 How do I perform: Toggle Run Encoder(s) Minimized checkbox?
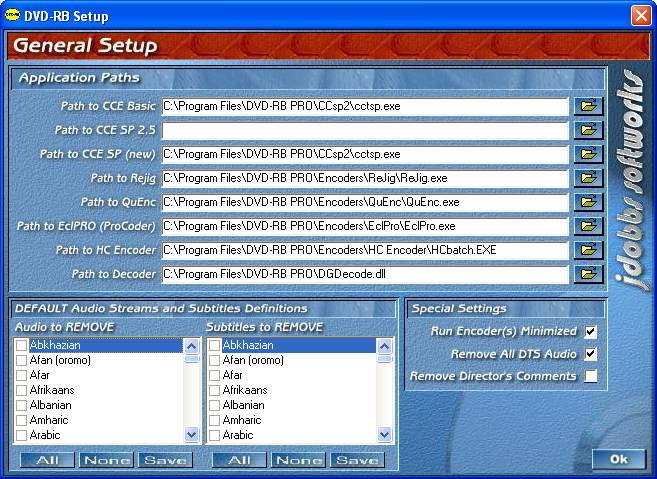point(591,331)
